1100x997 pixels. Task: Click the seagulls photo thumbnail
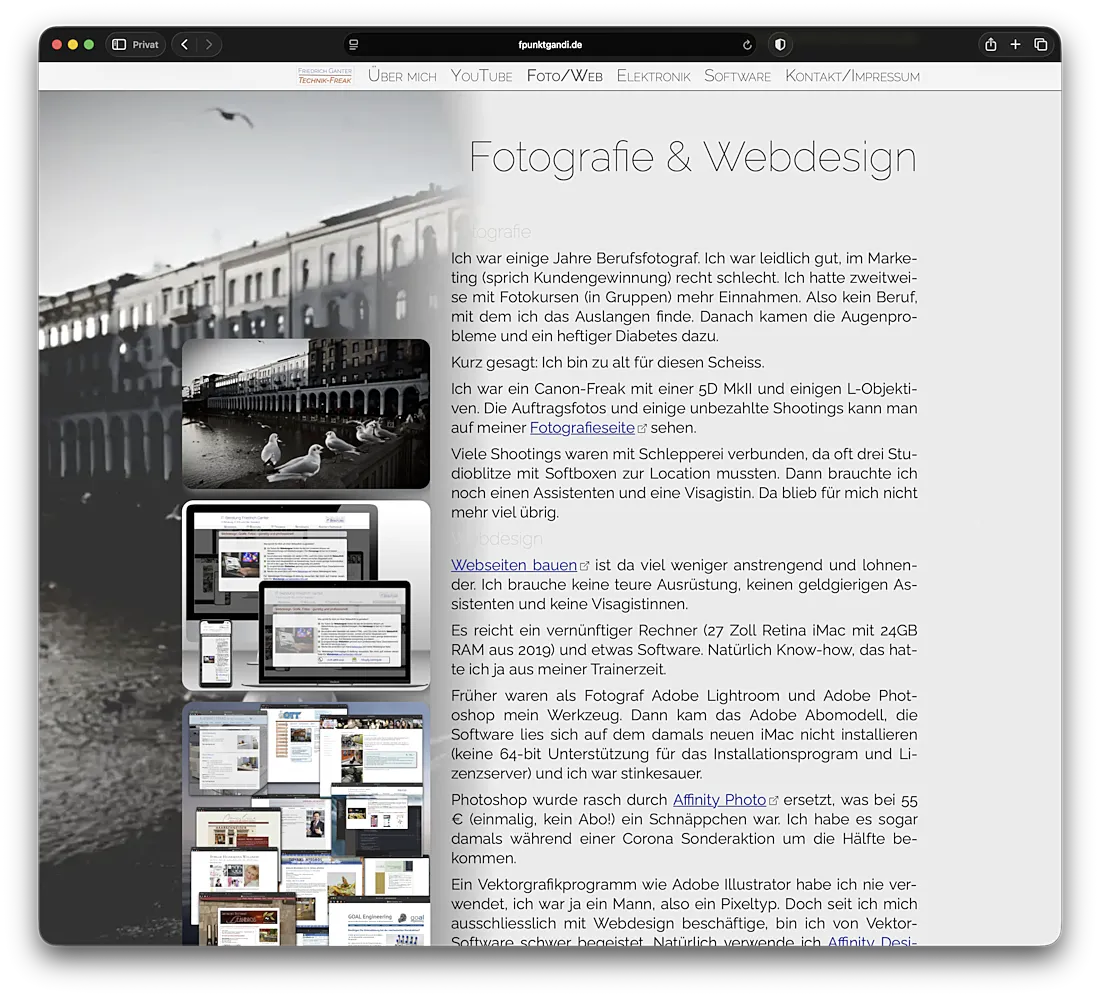306,414
